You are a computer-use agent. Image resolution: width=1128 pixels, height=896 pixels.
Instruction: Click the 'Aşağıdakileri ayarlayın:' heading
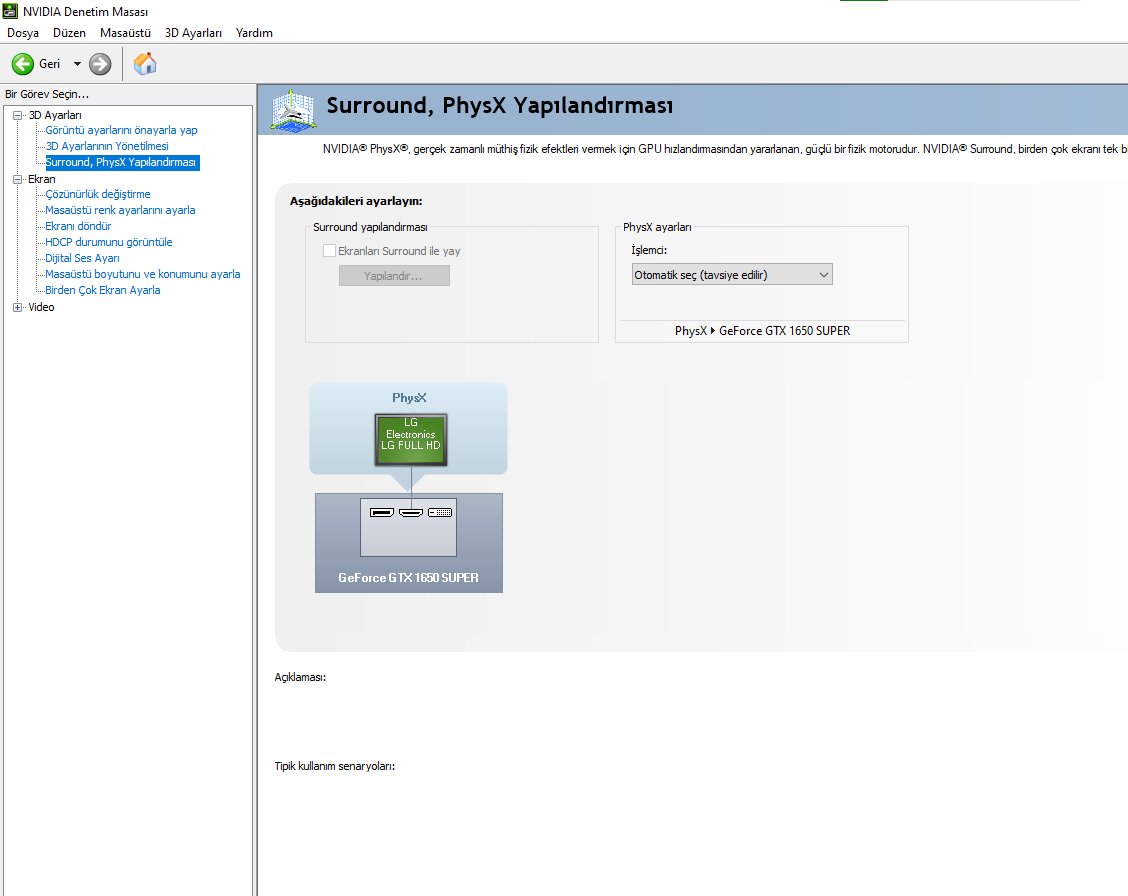pos(355,201)
